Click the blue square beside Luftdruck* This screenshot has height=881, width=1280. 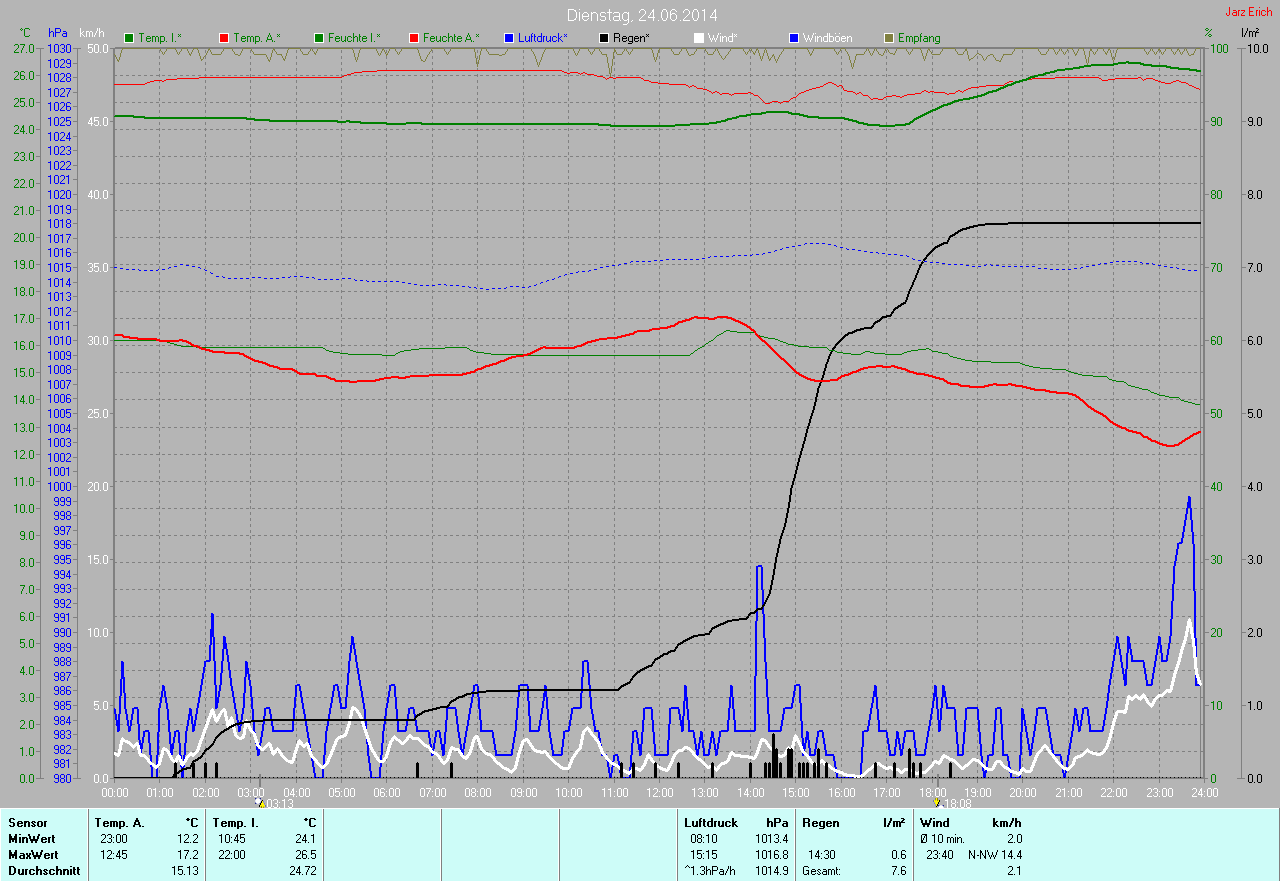click(509, 38)
